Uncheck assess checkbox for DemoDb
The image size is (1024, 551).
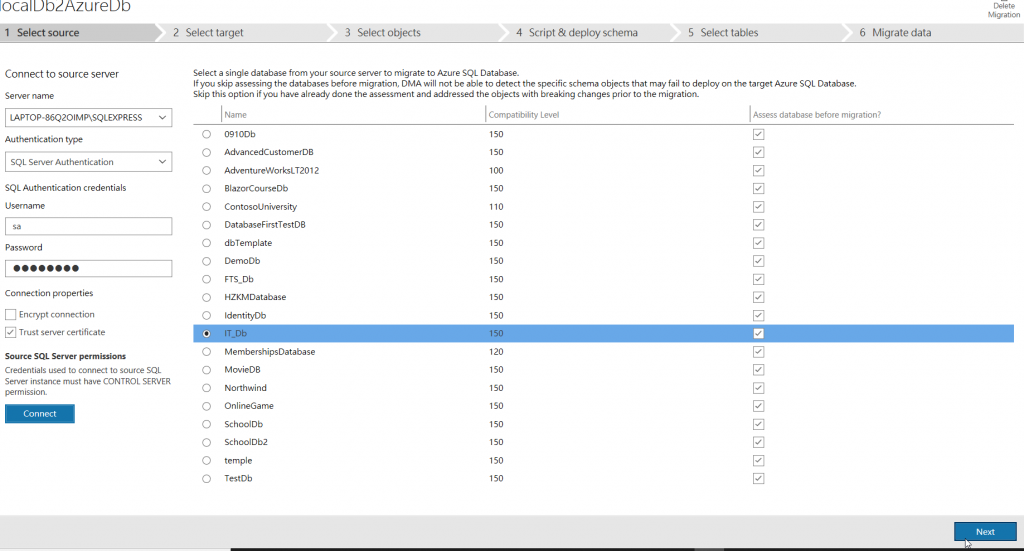[758, 261]
